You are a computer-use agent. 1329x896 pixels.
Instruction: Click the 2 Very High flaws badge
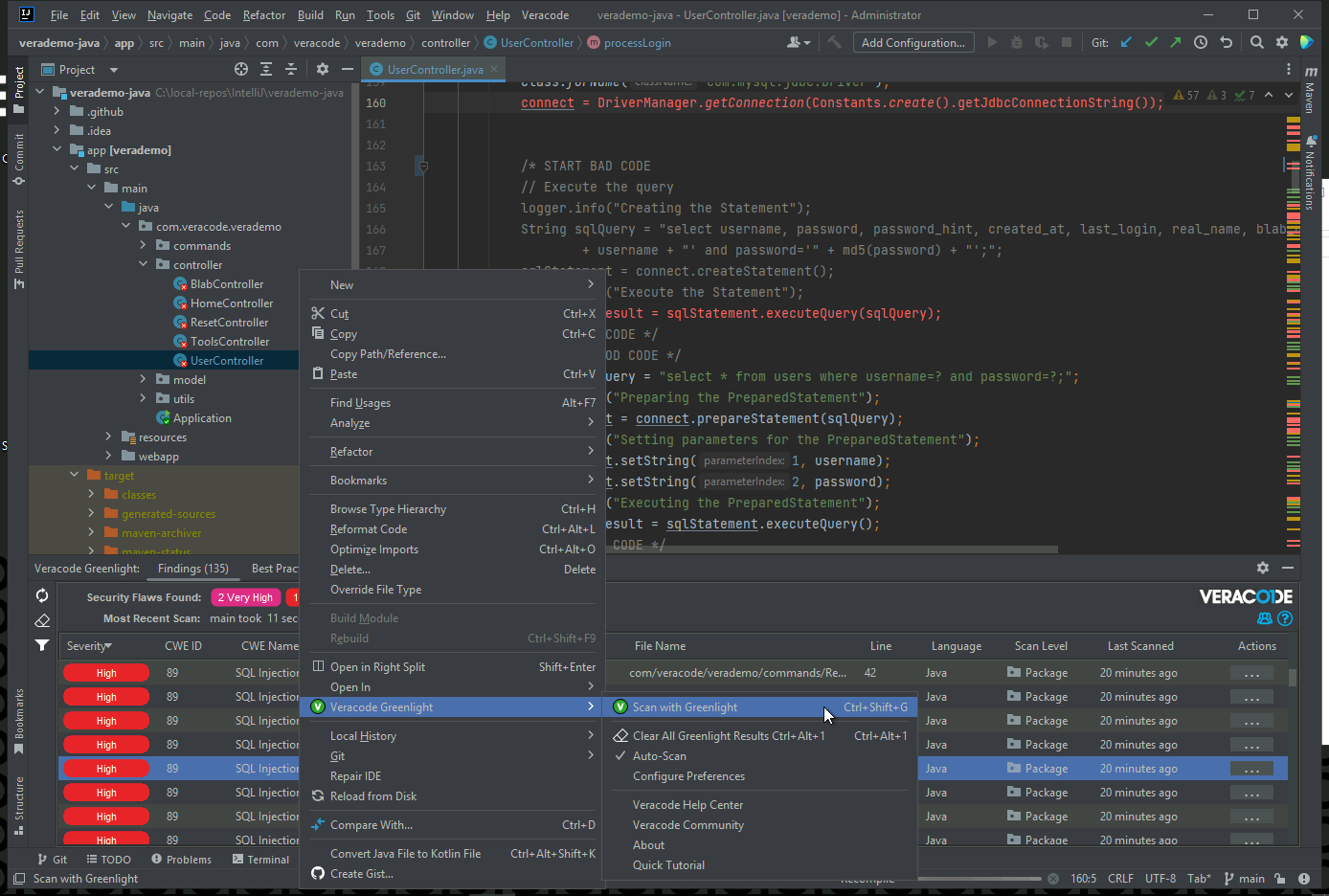pyautogui.click(x=245, y=597)
